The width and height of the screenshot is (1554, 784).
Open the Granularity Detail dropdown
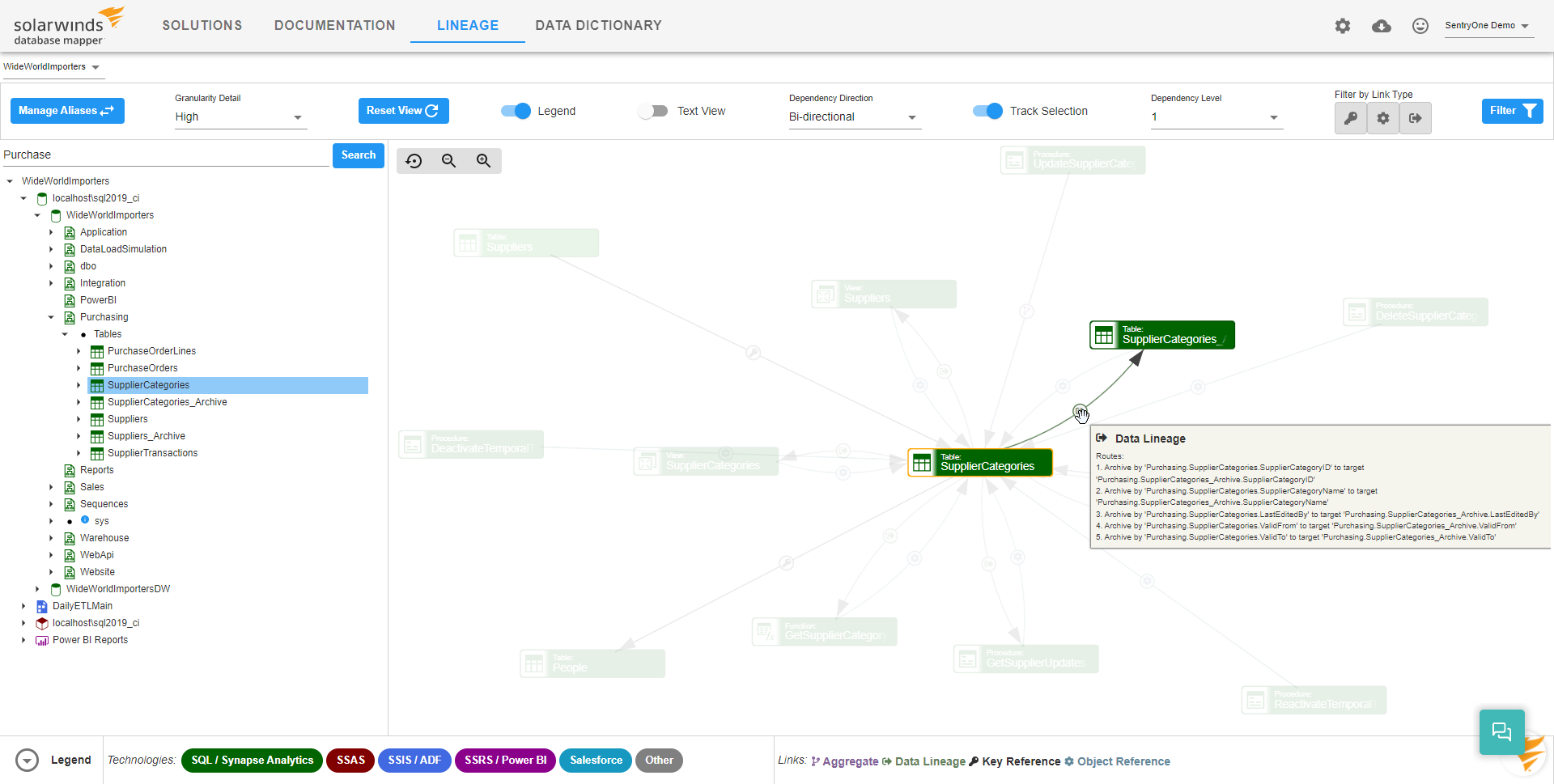(x=240, y=117)
